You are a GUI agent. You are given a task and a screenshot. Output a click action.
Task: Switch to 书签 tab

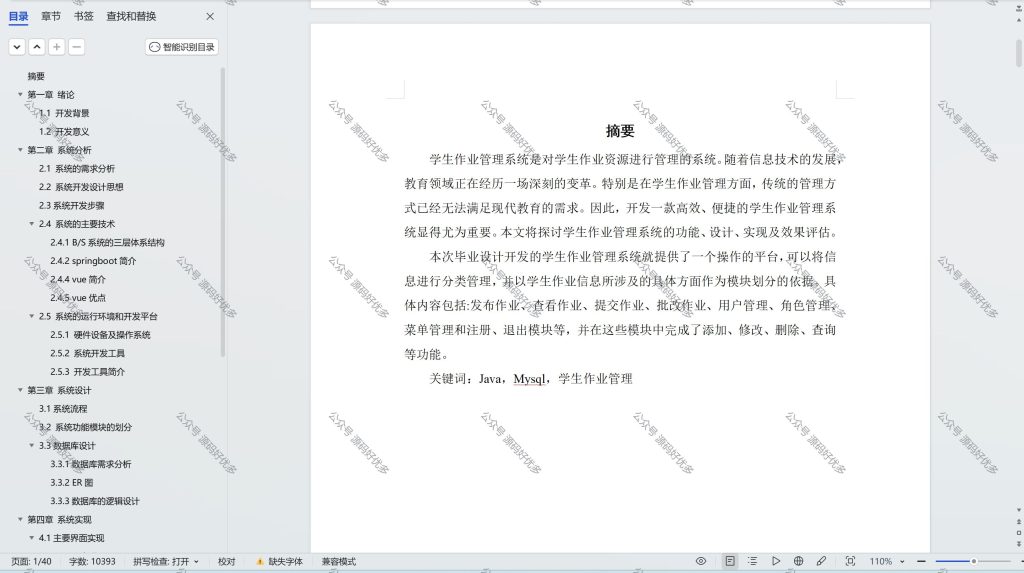(84, 16)
